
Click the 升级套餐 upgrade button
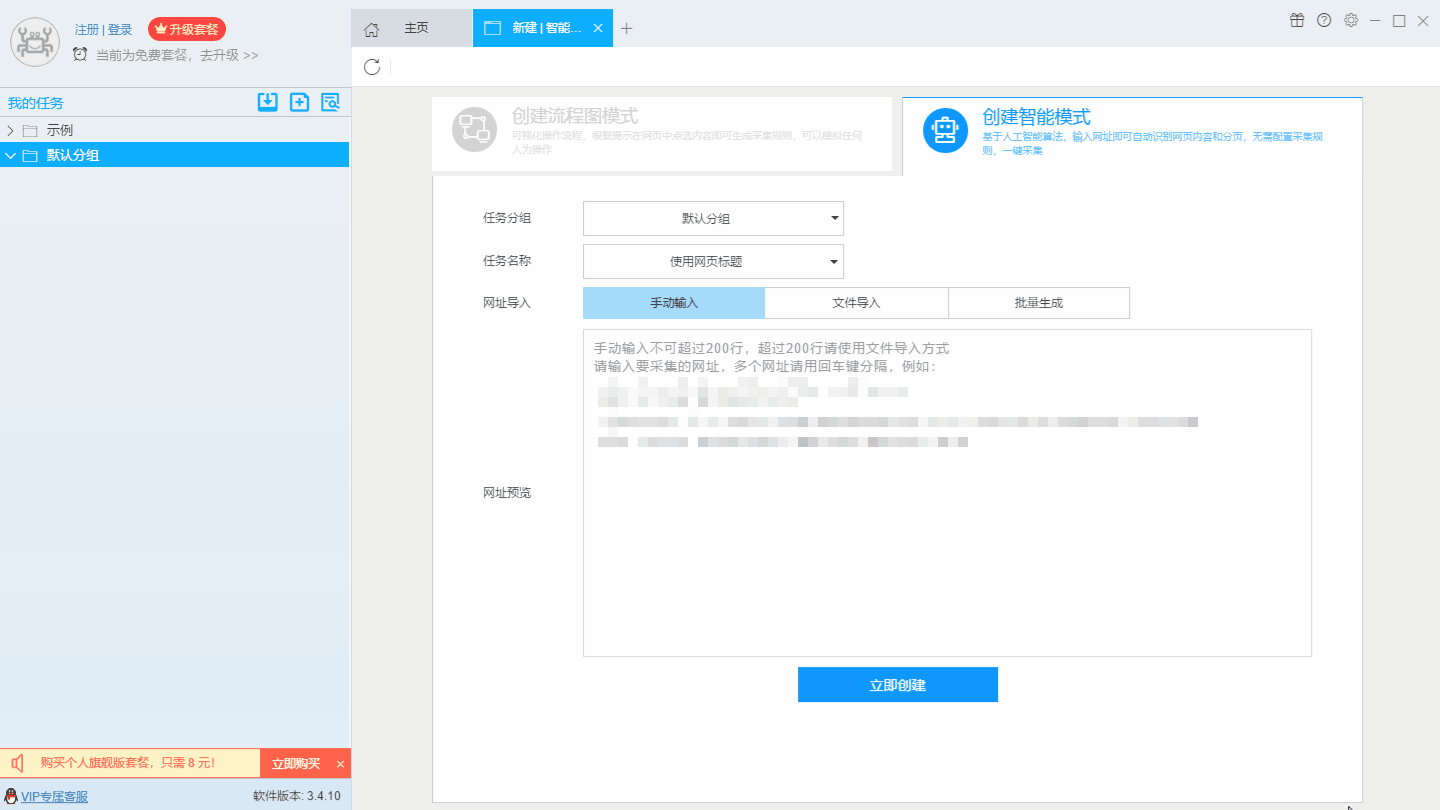[x=187, y=29]
